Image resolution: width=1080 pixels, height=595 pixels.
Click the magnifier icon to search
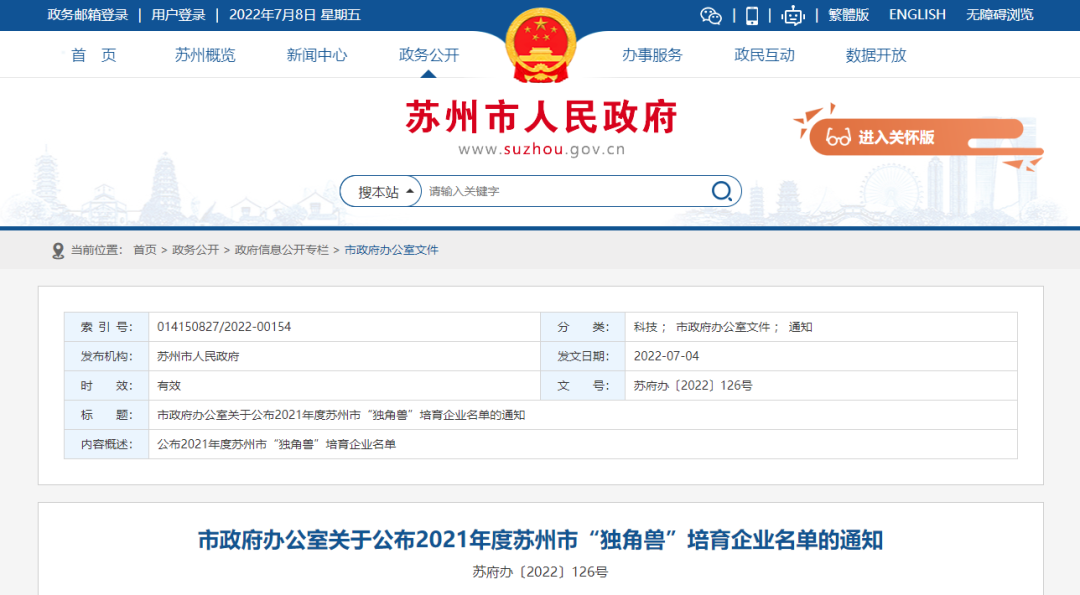click(x=722, y=191)
